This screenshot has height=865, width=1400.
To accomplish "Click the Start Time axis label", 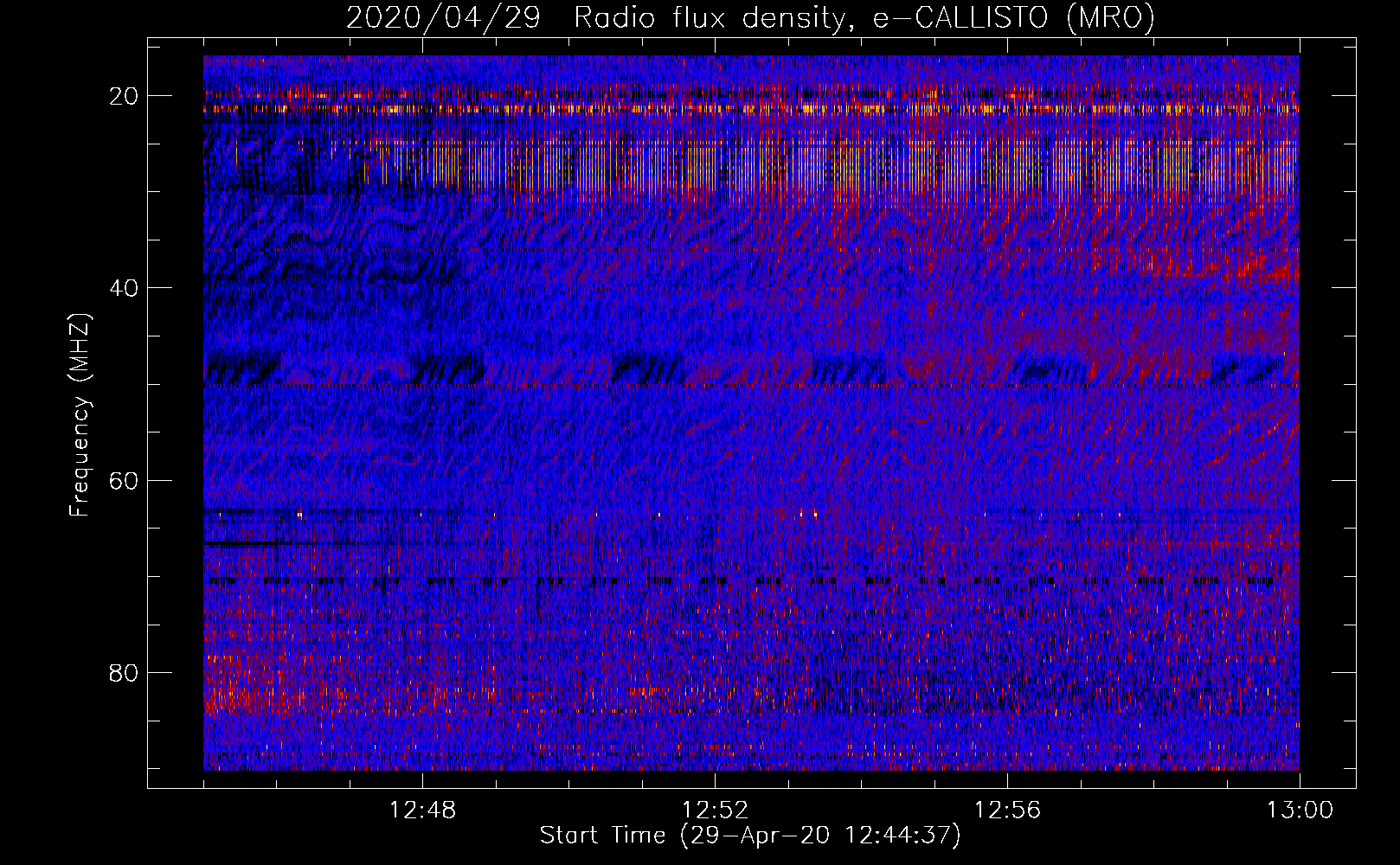I will (750, 836).
